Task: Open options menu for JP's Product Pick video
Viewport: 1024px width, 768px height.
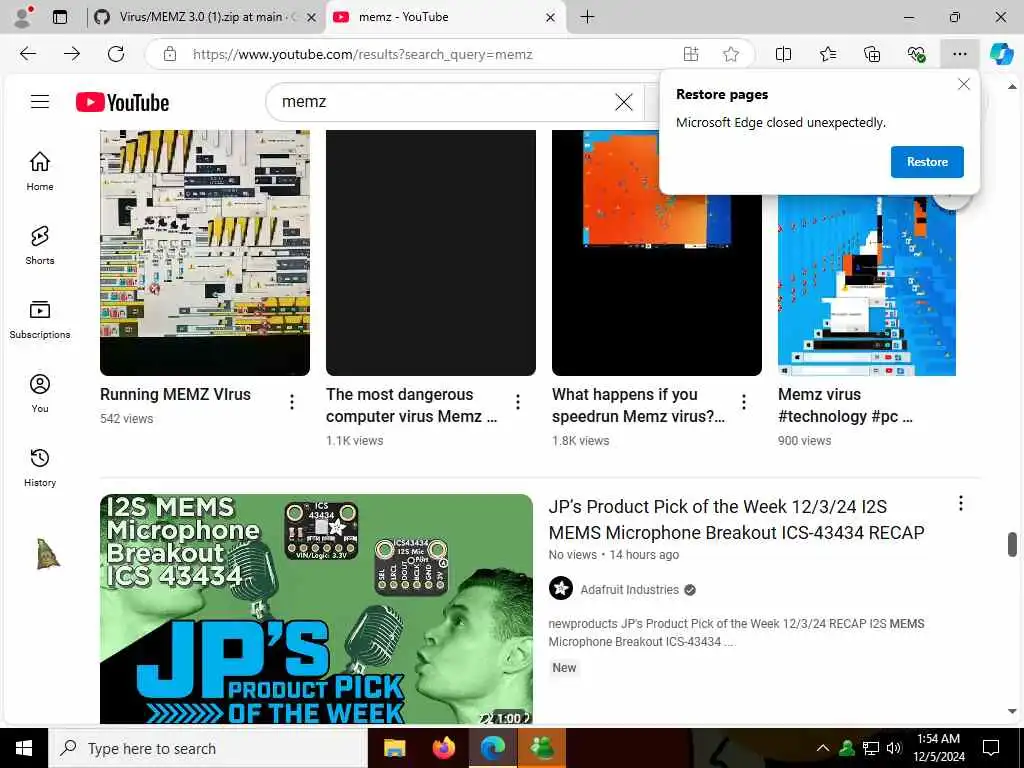Action: click(x=961, y=503)
